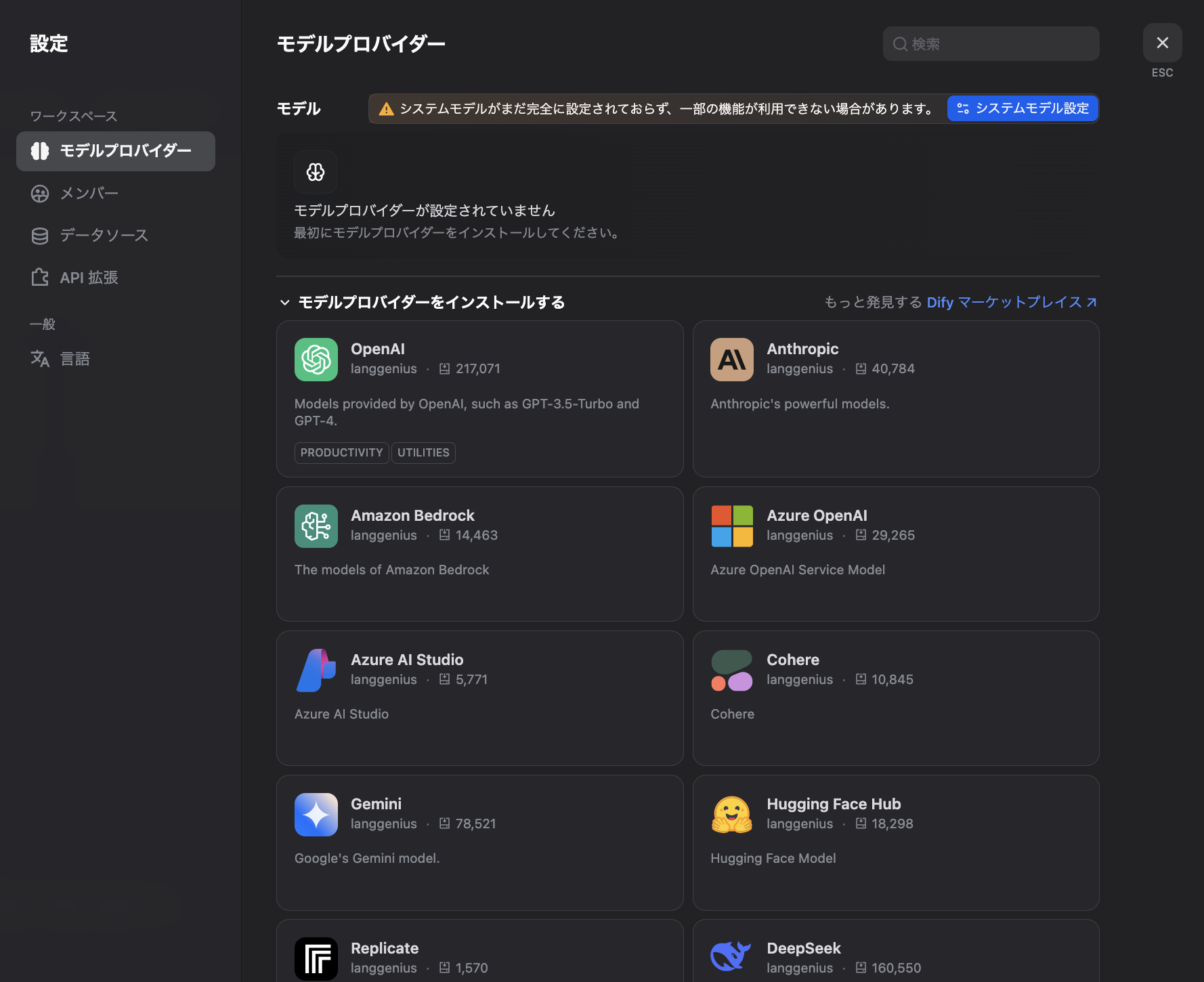Click the install count icon on Azure OpenAI card
Image resolution: width=1204 pixels, height=982 pixels.
point(861,535)
